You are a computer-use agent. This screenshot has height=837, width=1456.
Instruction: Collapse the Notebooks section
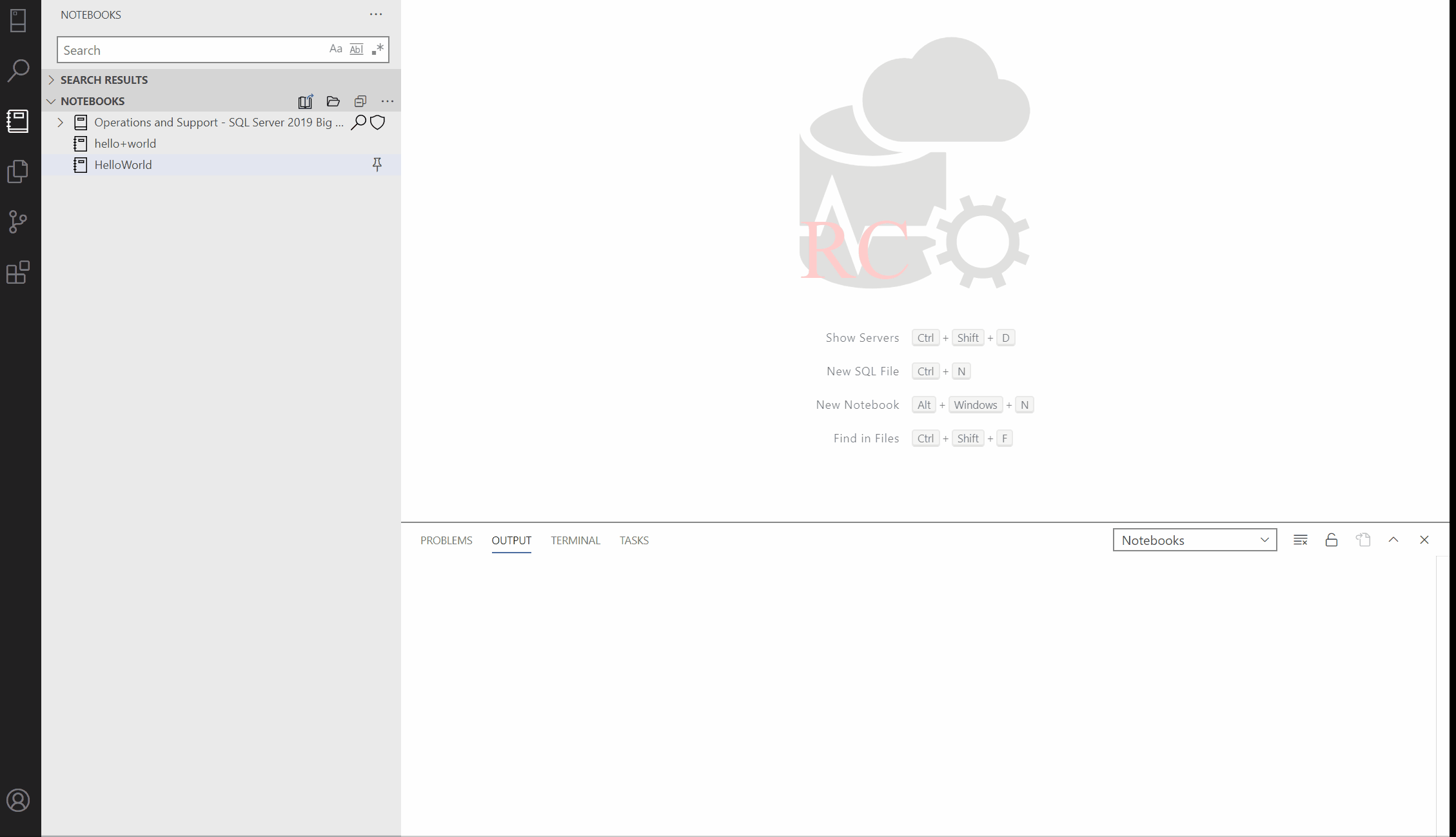coord(51,101)
